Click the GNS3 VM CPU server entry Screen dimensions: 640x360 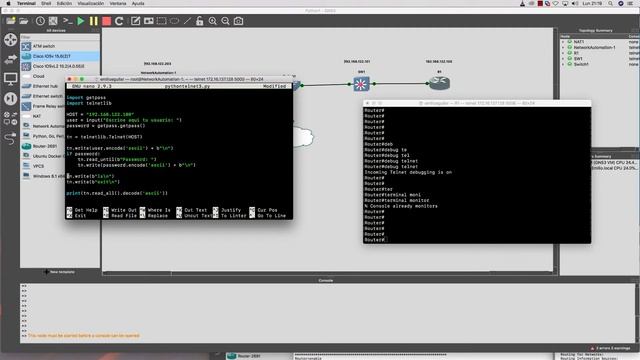coord(614,162)
